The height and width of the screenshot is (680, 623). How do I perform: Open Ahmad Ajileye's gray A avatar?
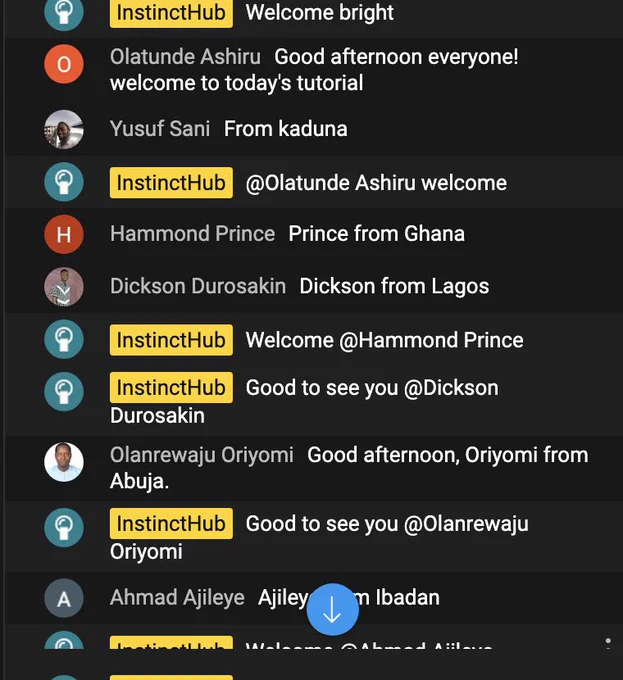pyautogui.click(x=64, y=598)
